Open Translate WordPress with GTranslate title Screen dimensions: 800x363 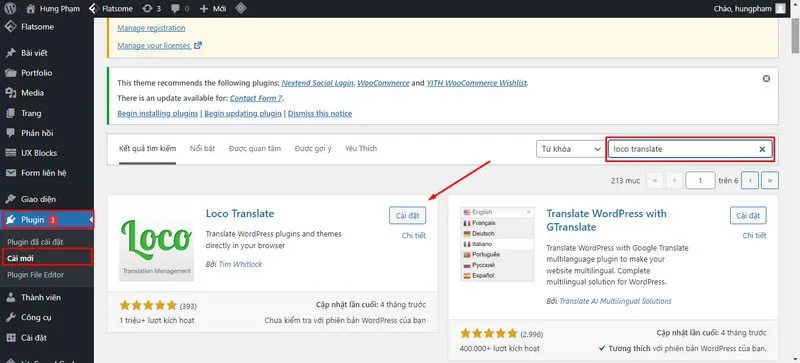[606, 220]
